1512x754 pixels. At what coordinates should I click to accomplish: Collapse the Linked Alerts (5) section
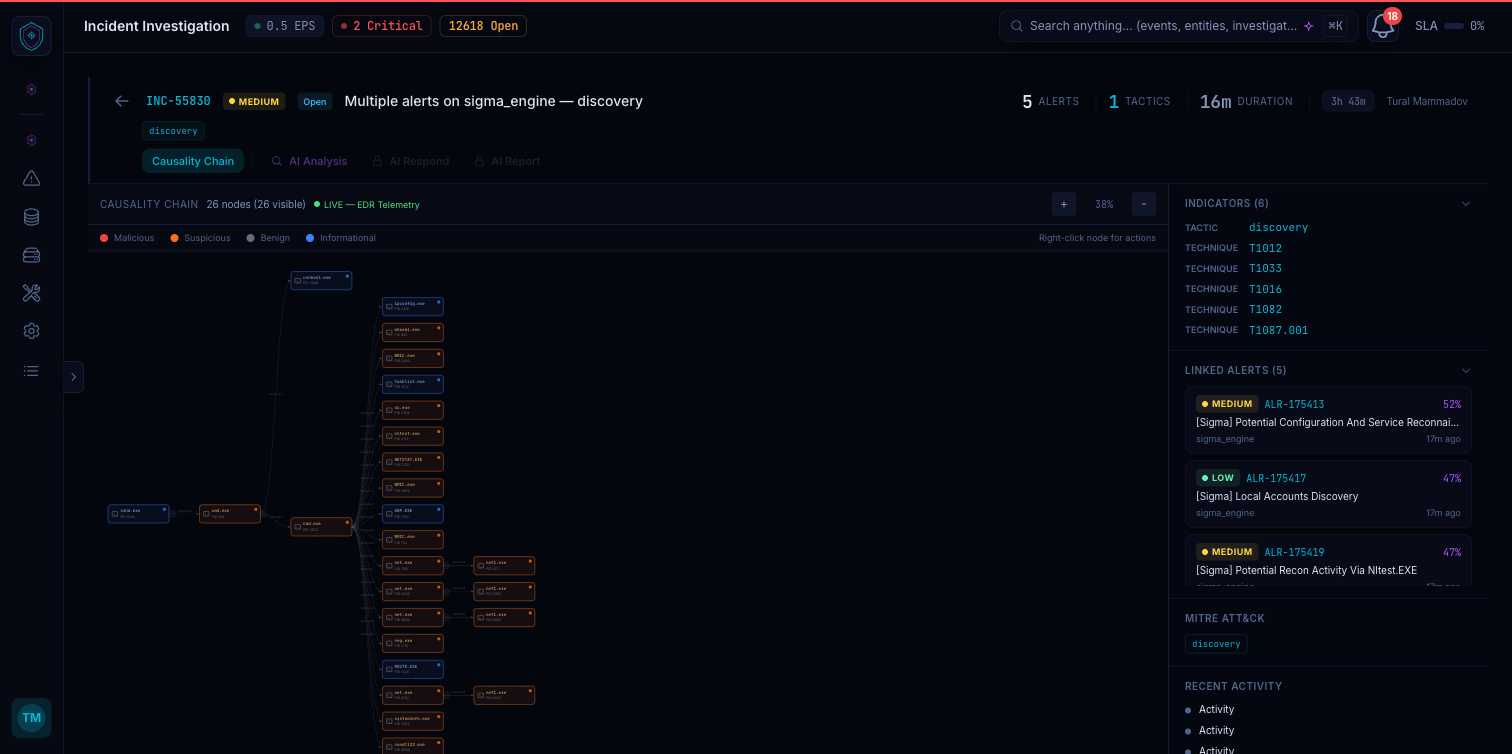1466,371
